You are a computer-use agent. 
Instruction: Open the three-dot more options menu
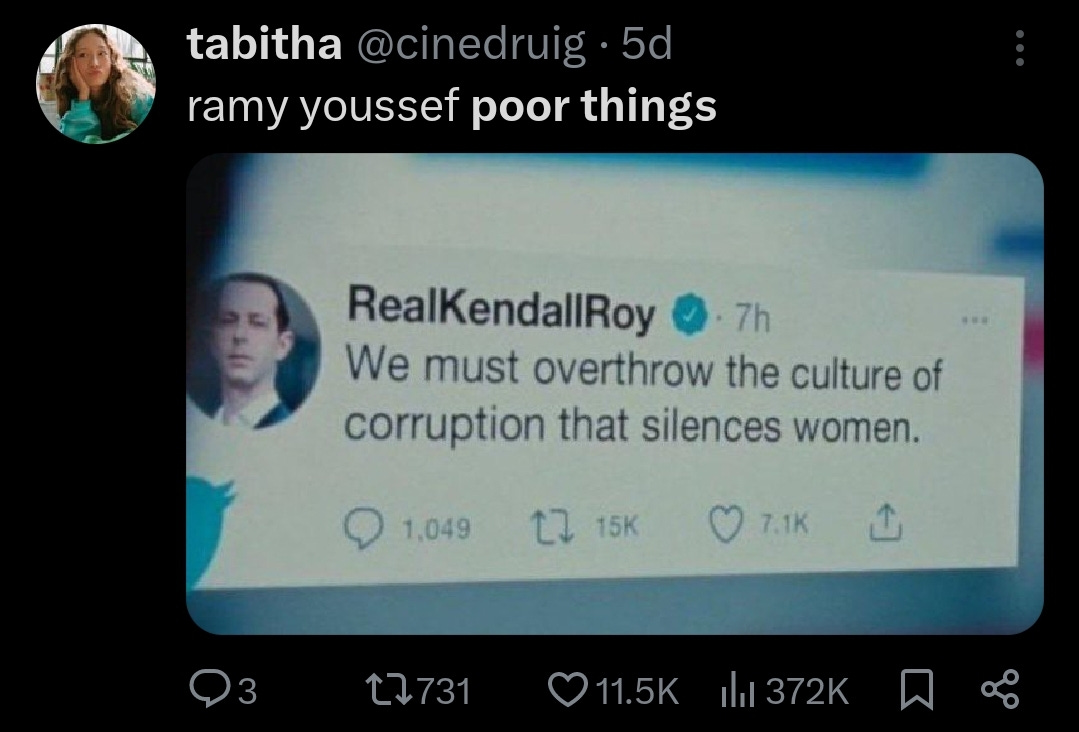tap(1020, 48)
